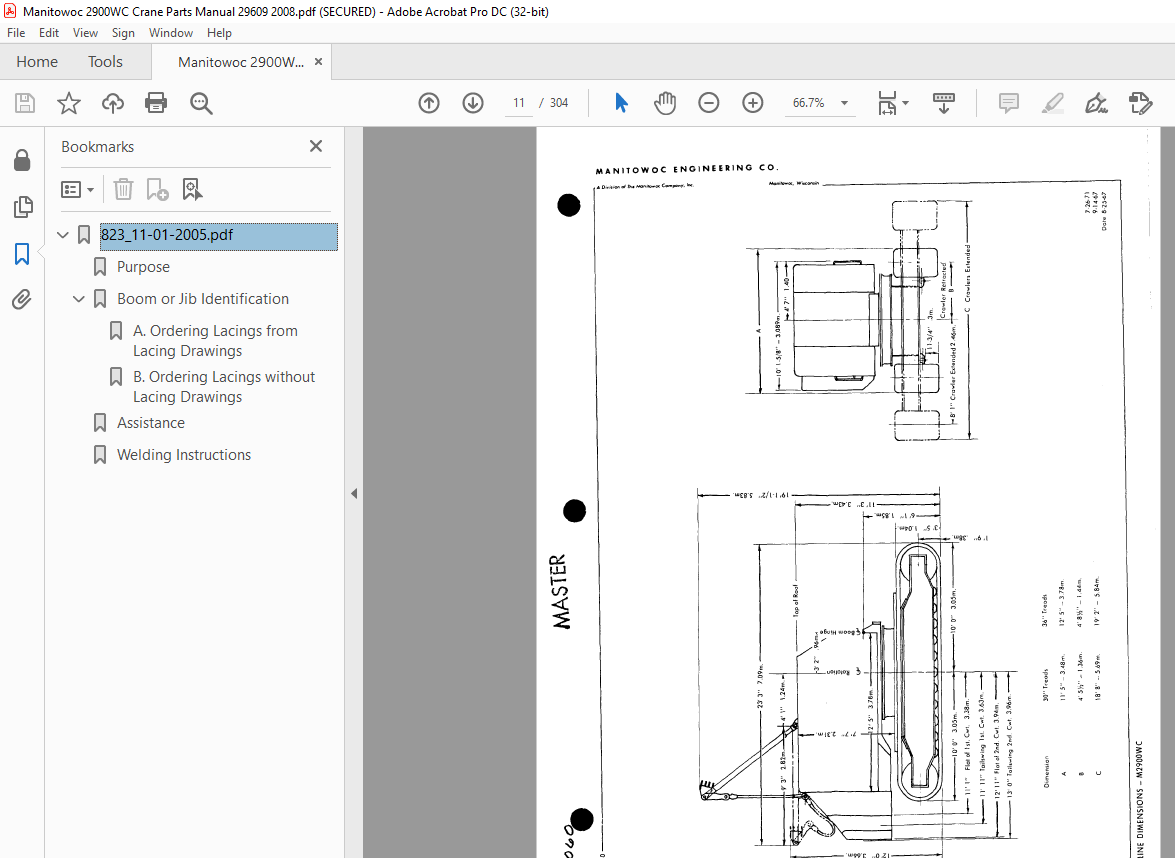
Task: Close the Bookmarks panel
Action: pyautogui.click(x=315, y=146)
